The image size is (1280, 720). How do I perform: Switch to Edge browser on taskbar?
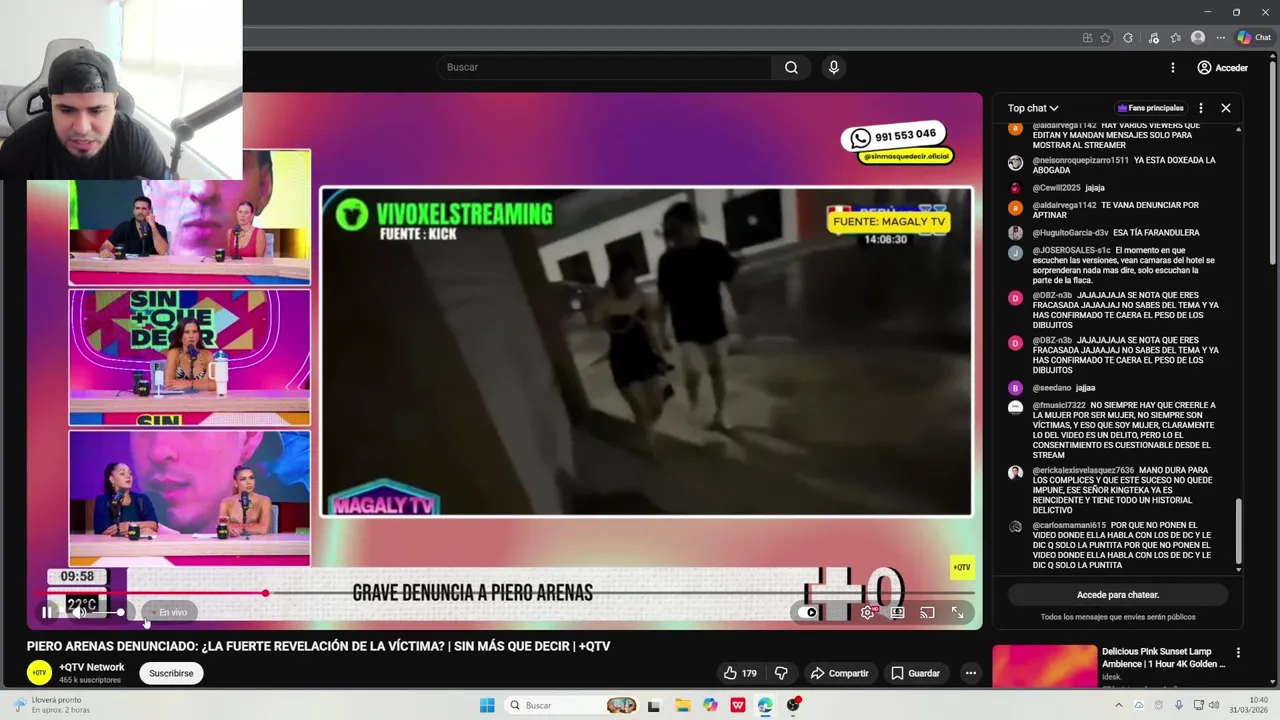coord(765,705)
